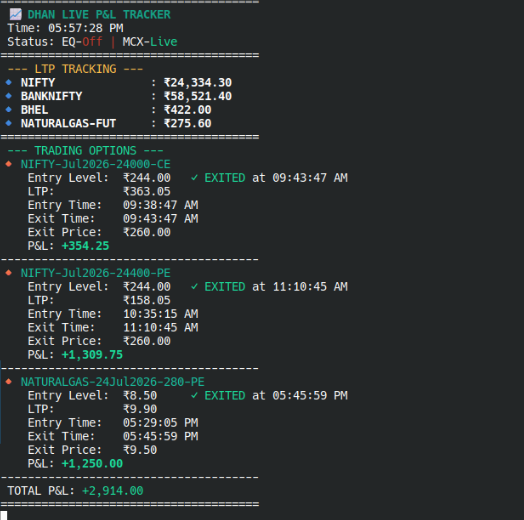Click the TRADING OPTIONS section header

[x=86, y=151]
